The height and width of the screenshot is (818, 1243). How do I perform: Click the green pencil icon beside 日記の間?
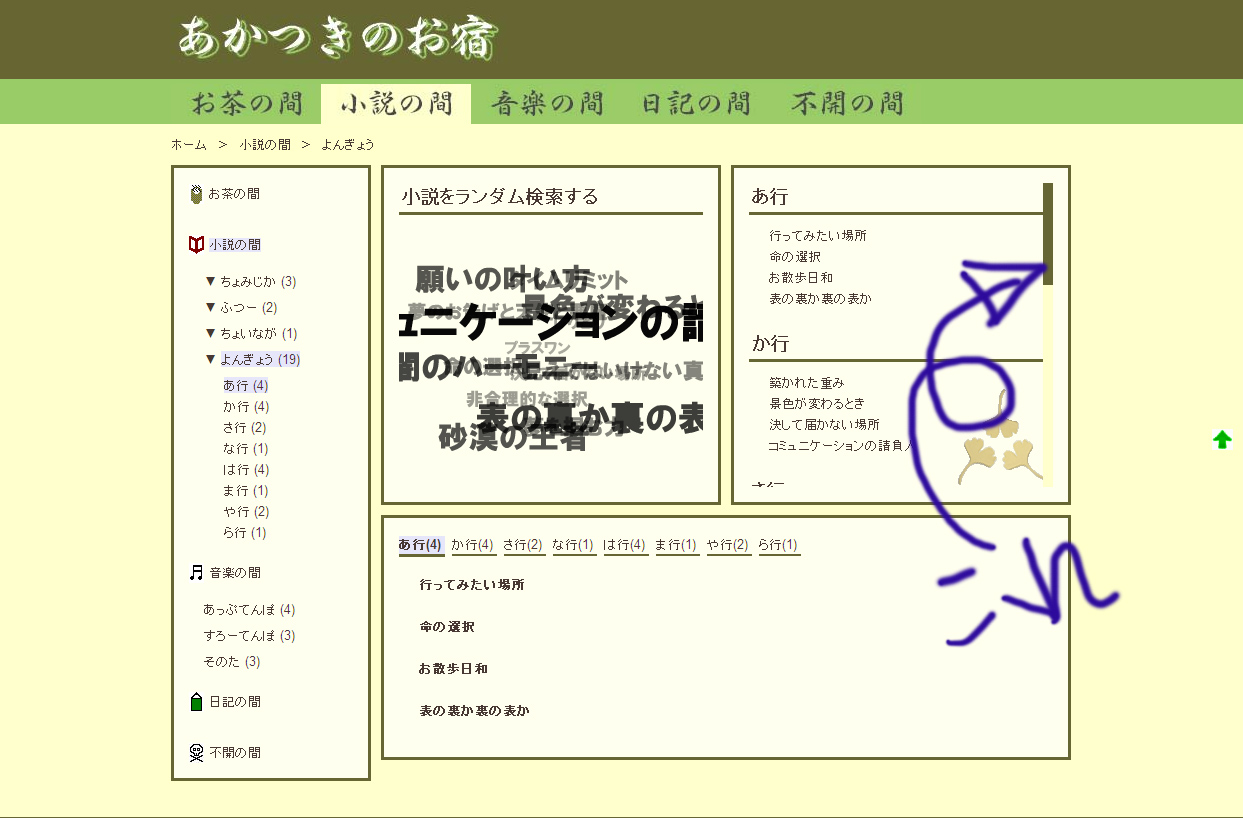coord(196,702)
